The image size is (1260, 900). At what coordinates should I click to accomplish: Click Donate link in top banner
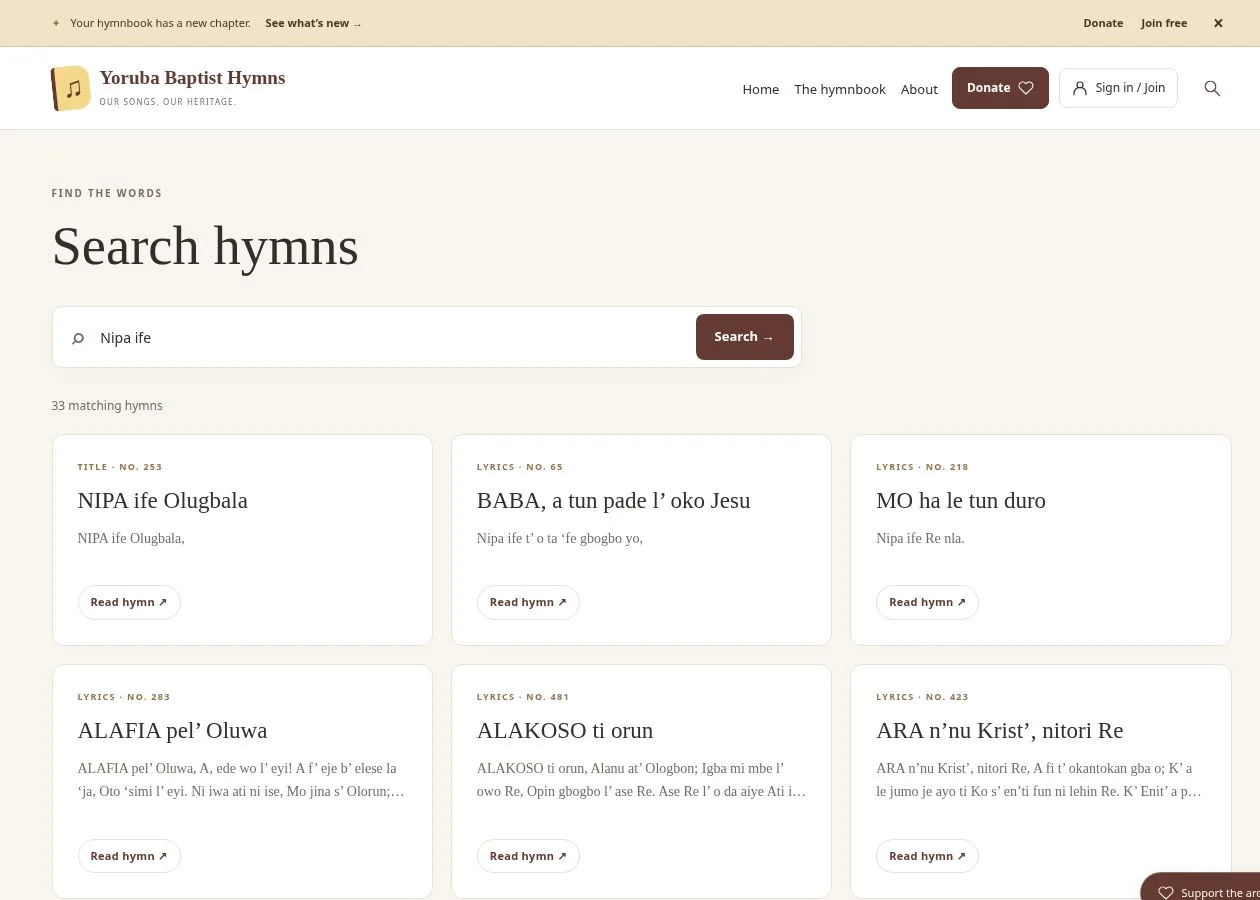pos(1103,23)
